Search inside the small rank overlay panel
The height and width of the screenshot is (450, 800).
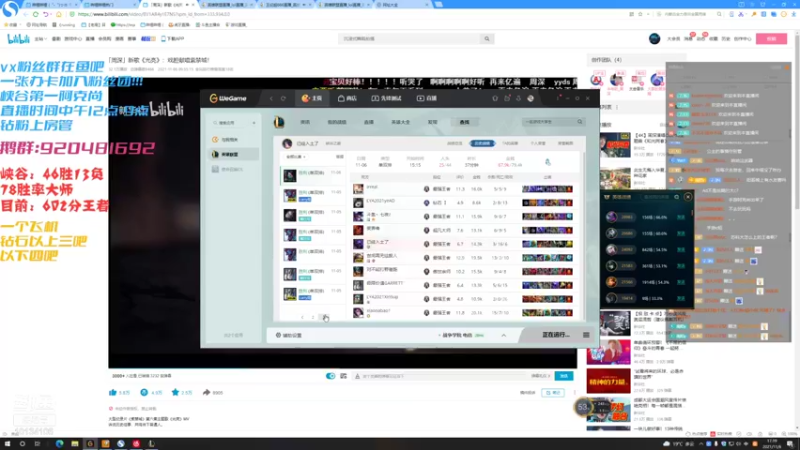click(659, 197)
